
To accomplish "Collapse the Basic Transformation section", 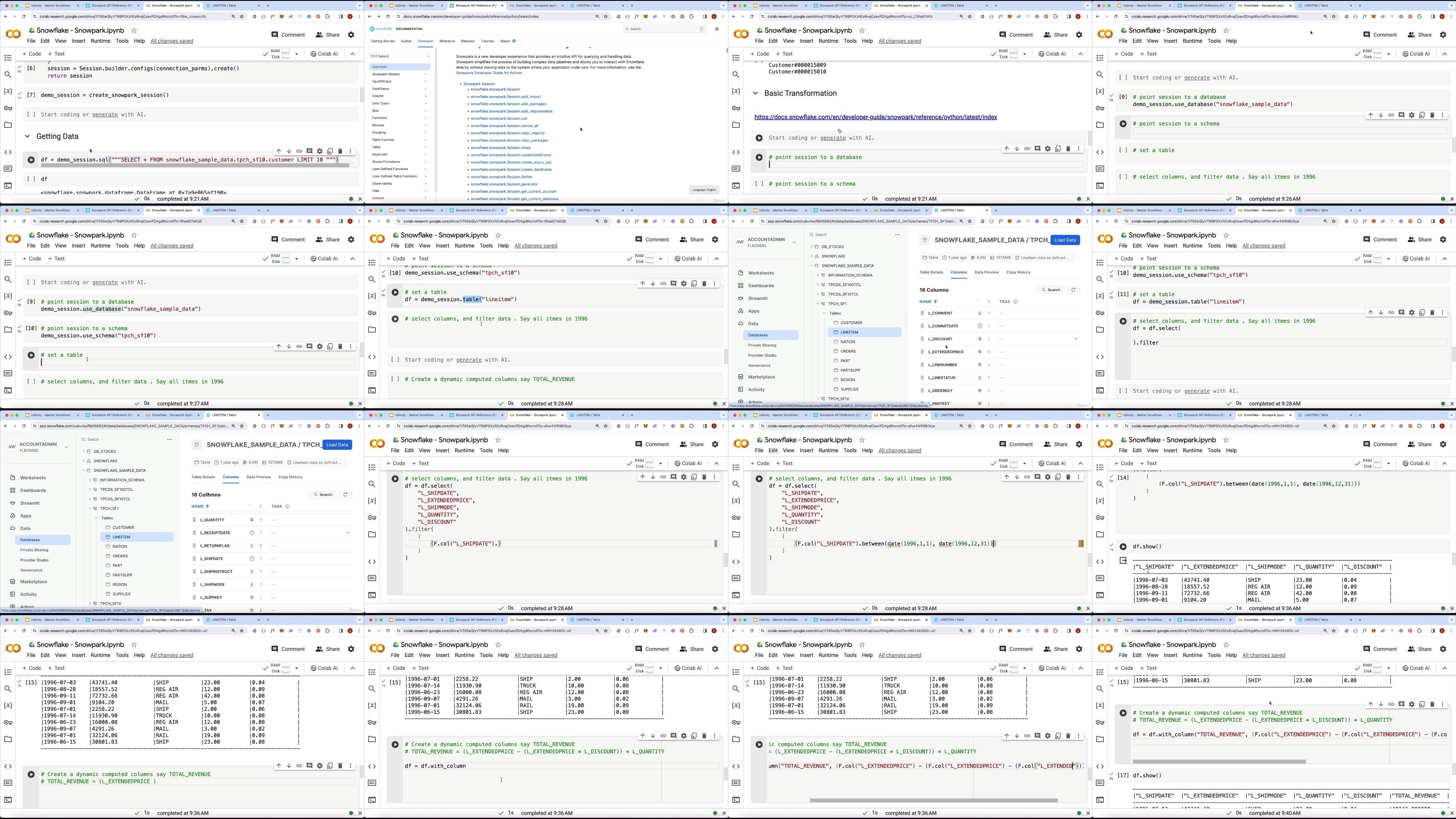I will pos(755,93).
